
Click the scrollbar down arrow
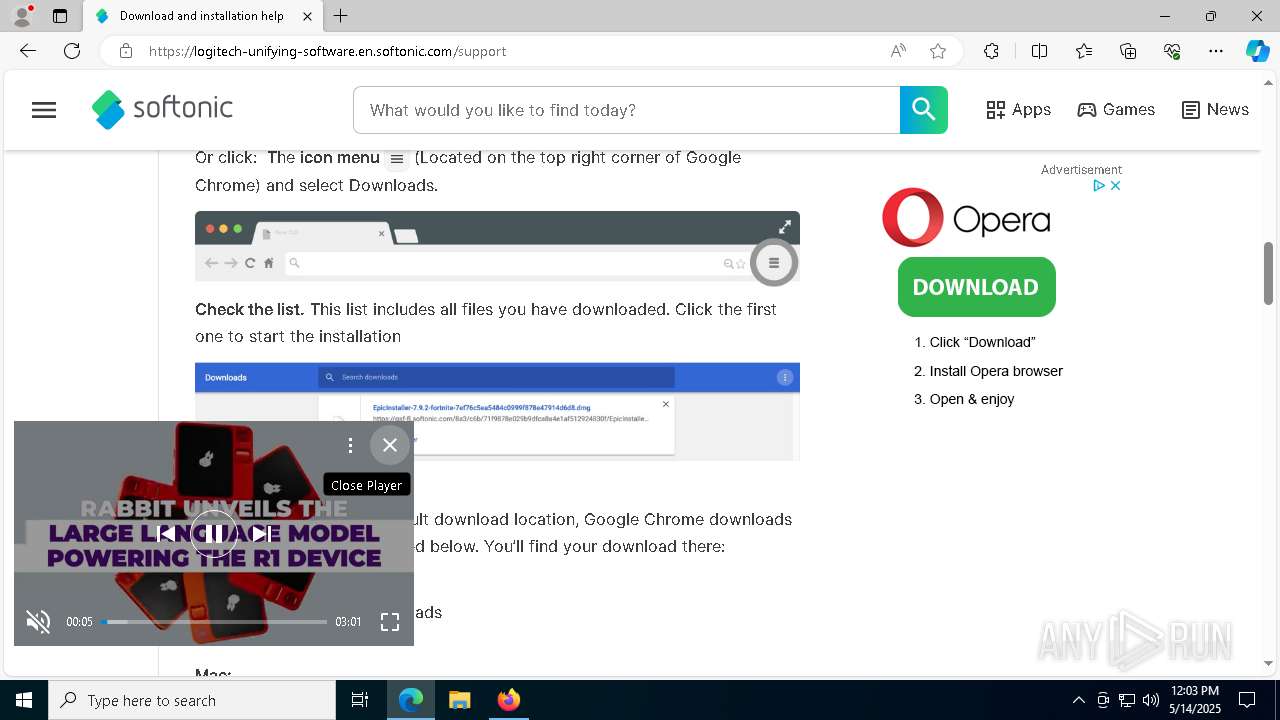(x=1269, y=663)
